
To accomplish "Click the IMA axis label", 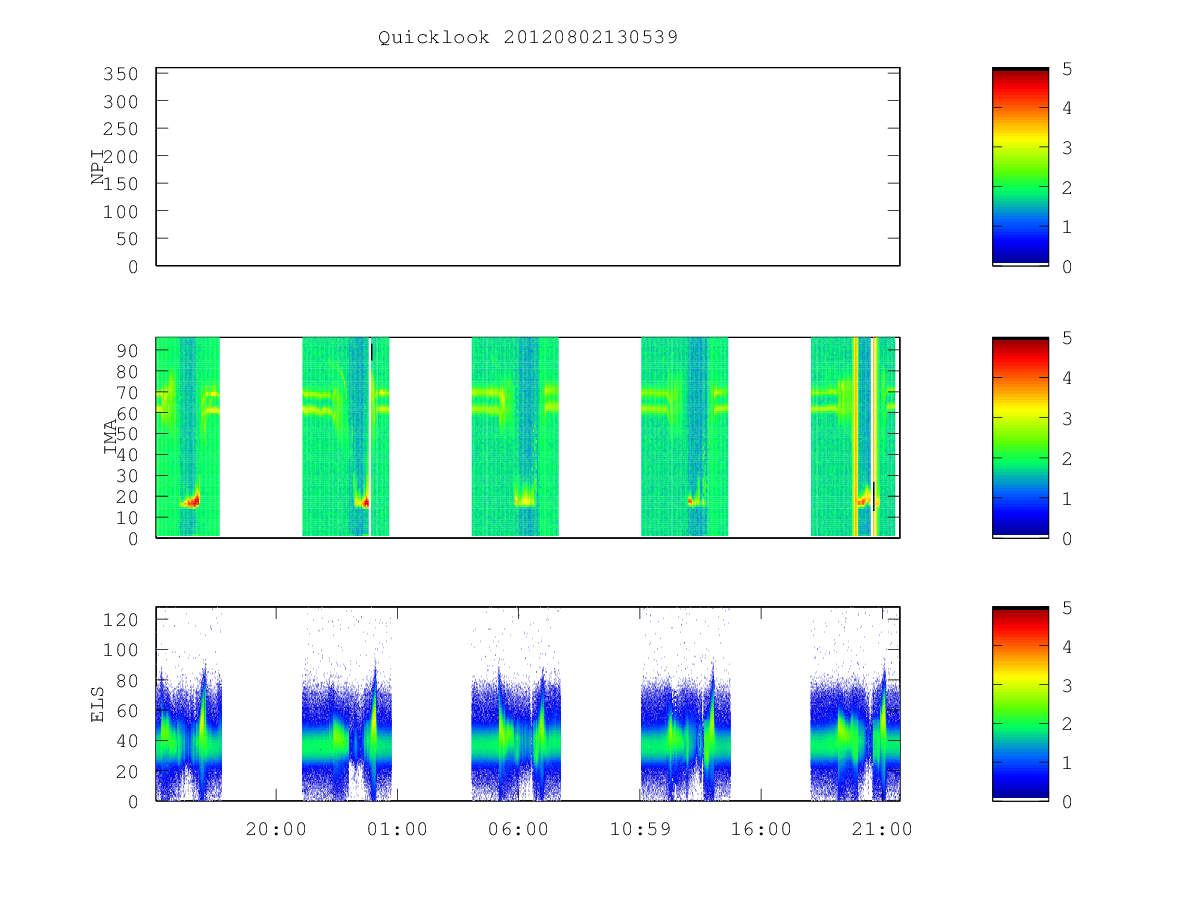I will point(110,437).
